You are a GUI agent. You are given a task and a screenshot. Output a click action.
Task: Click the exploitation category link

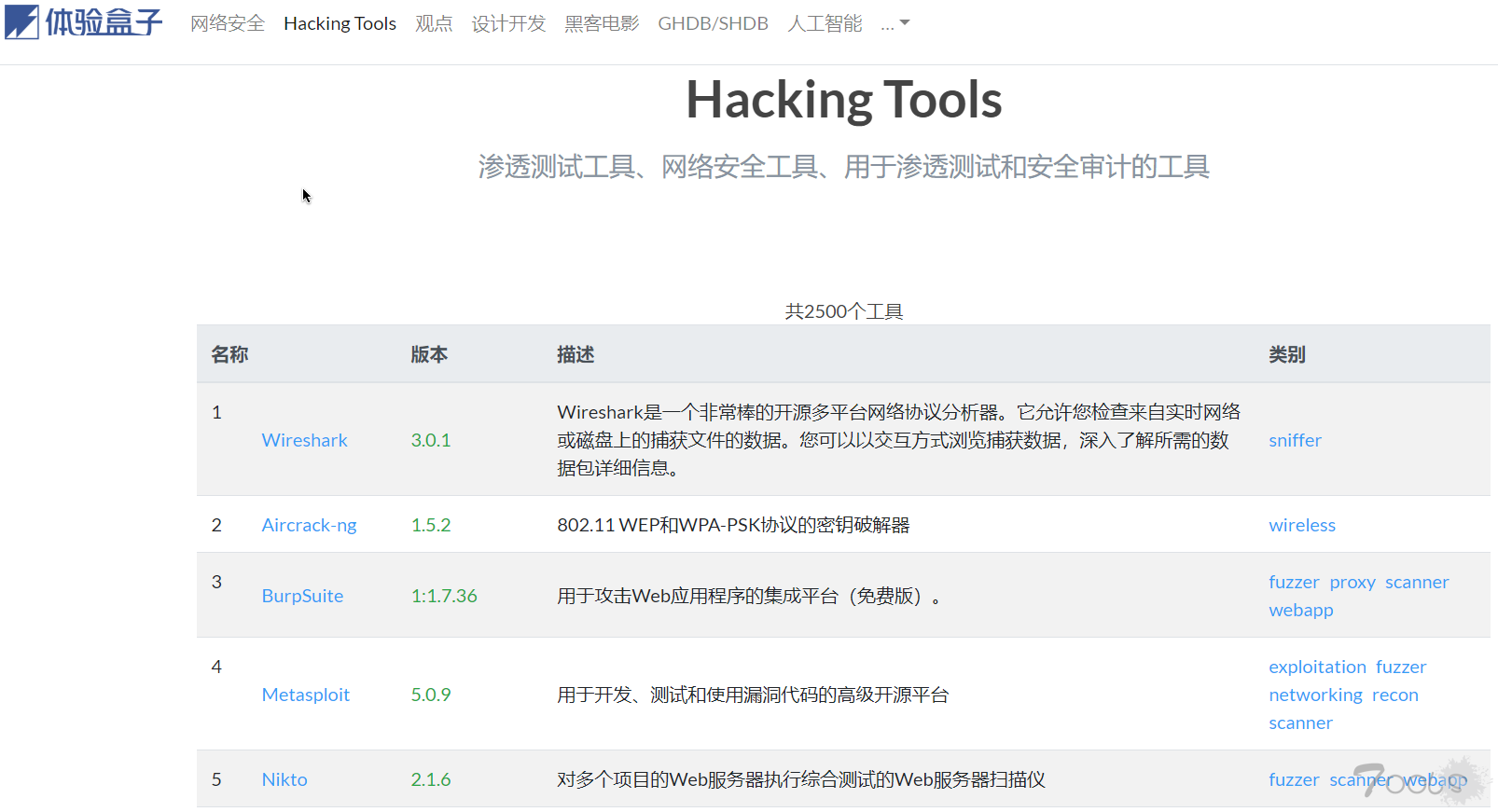pyautogui.click(x=1317, y=667)
